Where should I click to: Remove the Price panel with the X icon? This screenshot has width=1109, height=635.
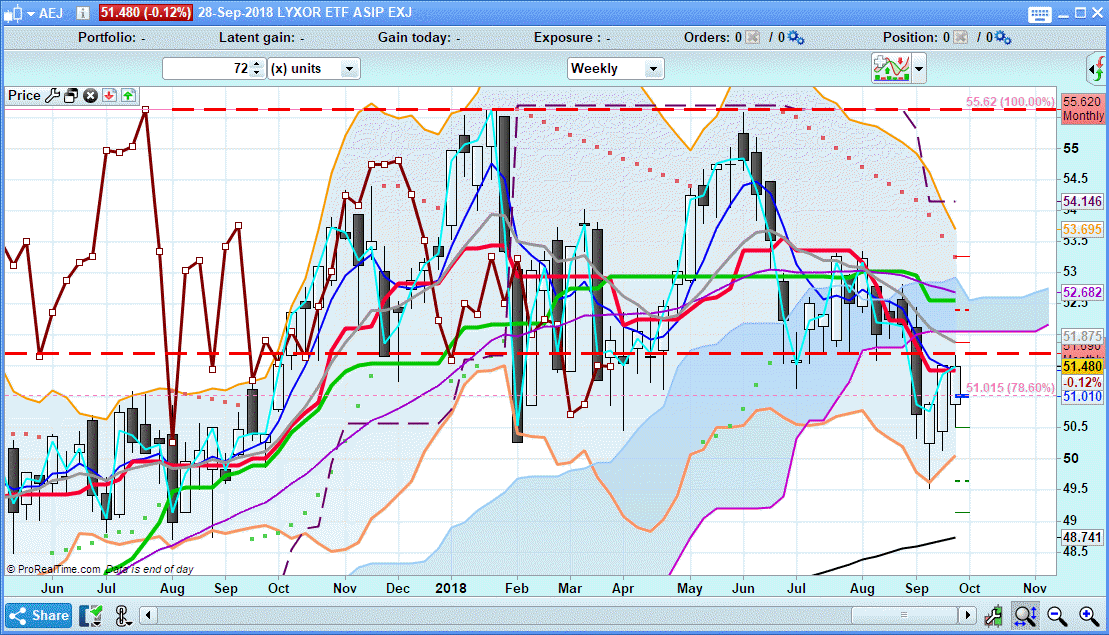coord(90,95)
